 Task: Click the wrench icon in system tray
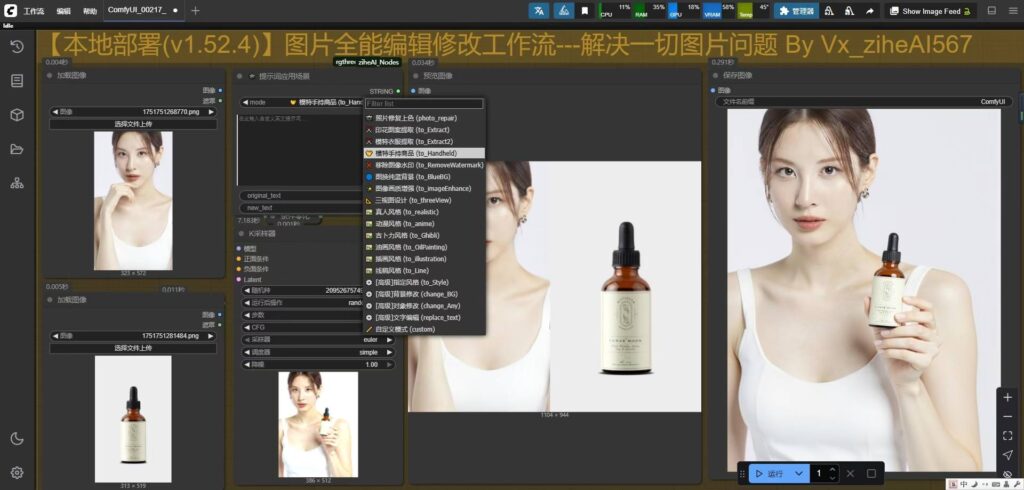pyautogui.click(x=1016, y=484)
